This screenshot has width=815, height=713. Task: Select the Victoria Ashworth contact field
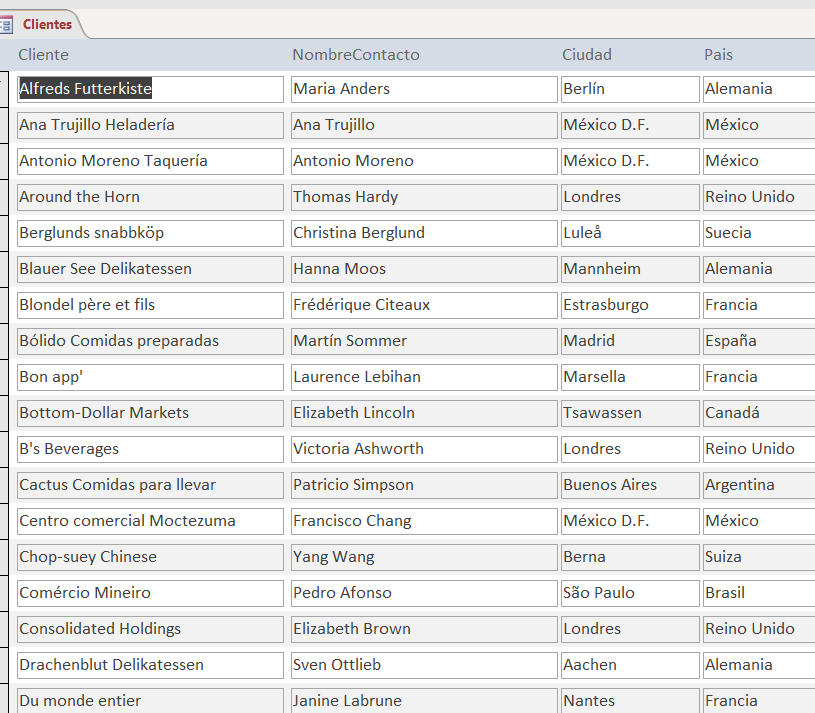(423, 449)
